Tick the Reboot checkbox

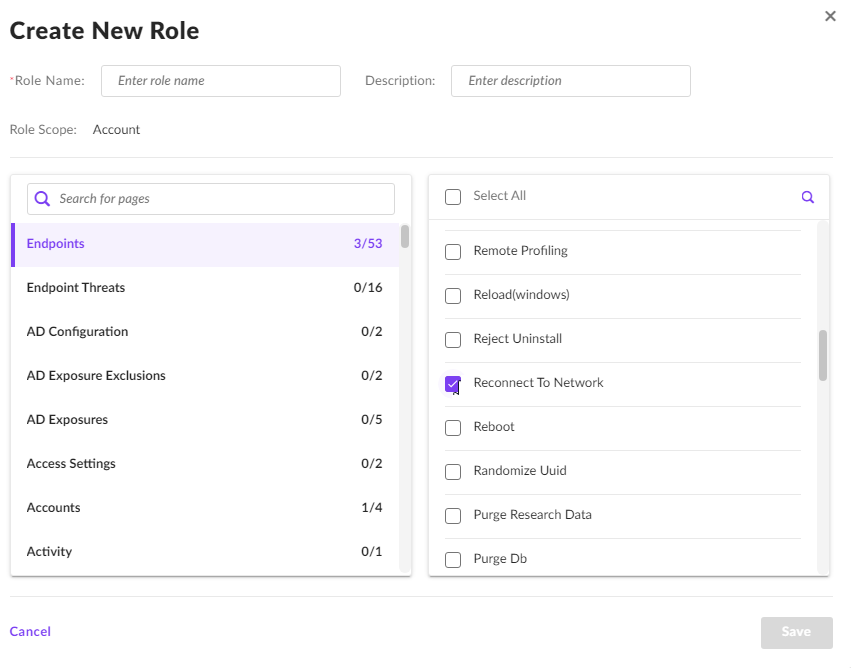click(x=453, y=428)
